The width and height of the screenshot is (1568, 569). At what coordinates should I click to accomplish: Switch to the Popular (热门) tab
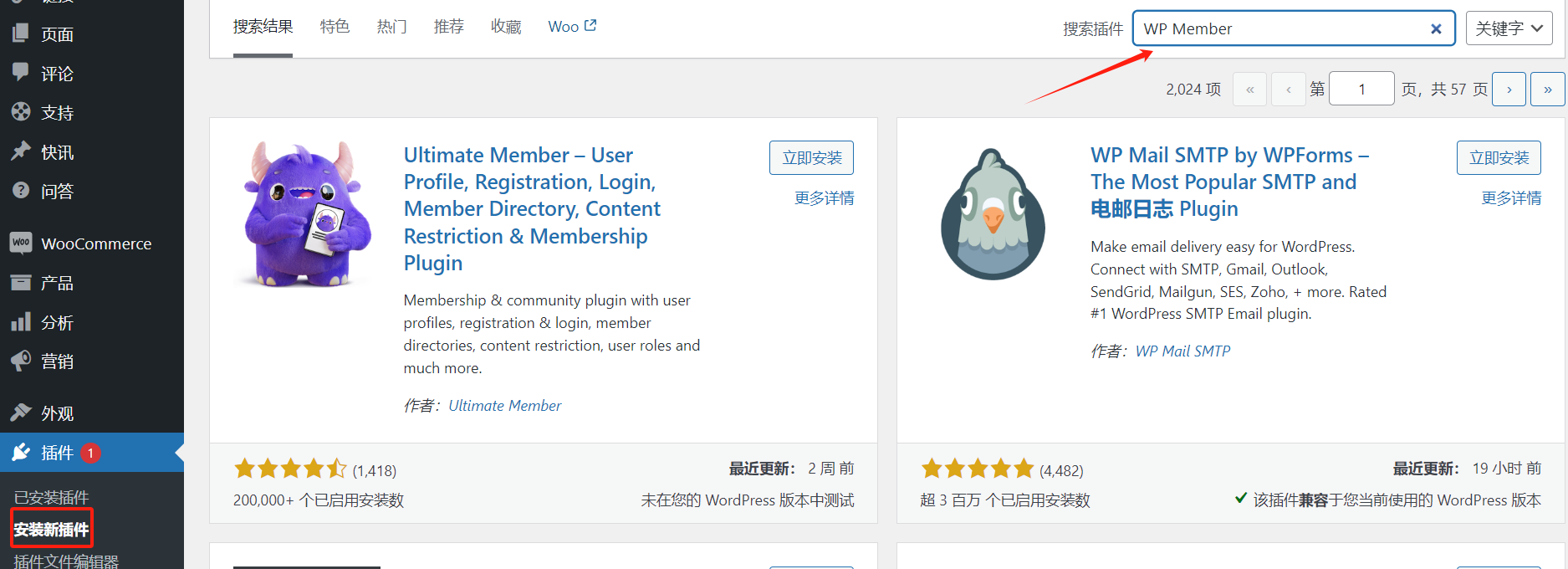tap(391, 27)
